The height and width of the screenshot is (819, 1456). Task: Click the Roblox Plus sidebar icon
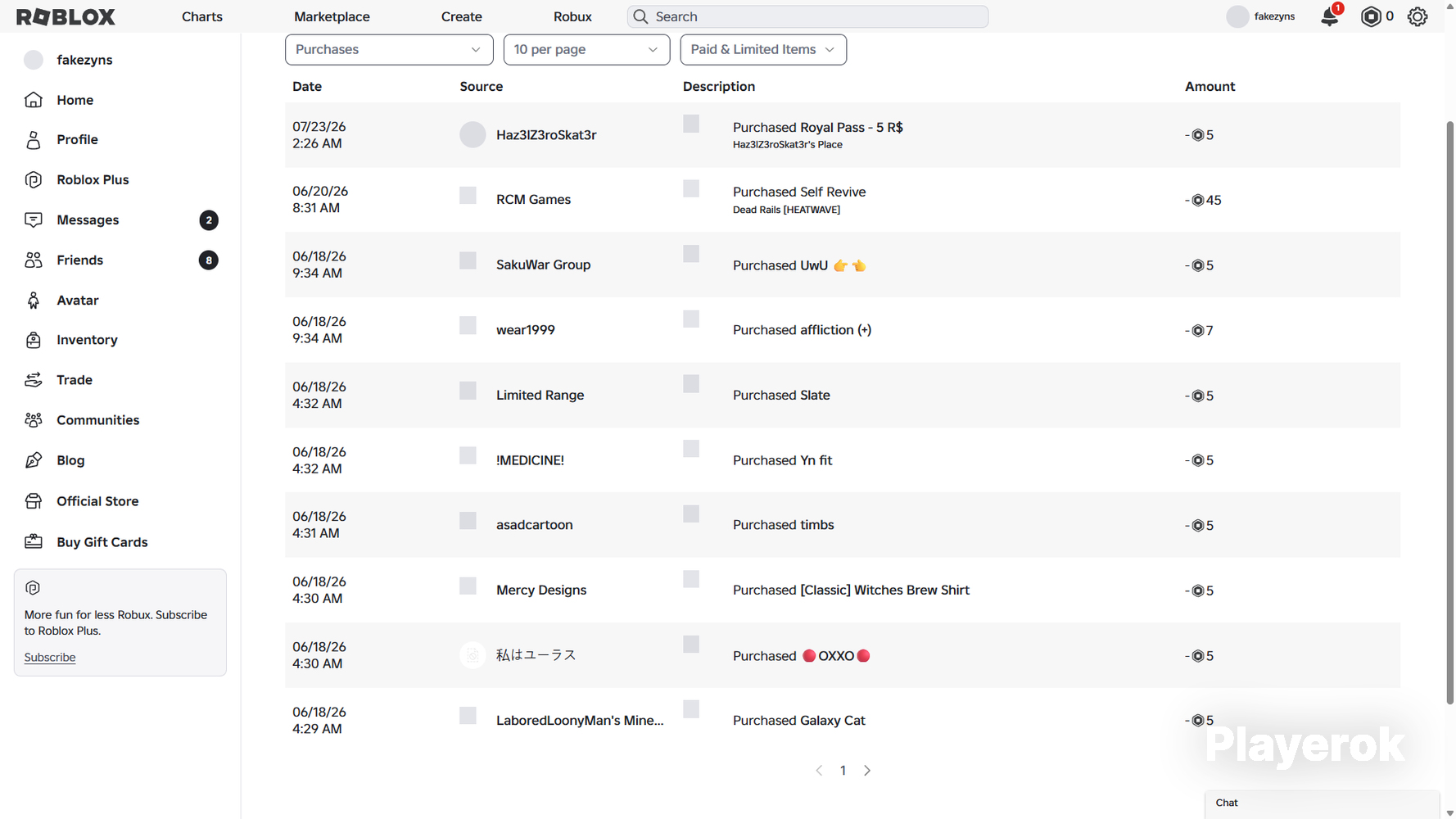(x=34, y=180)
